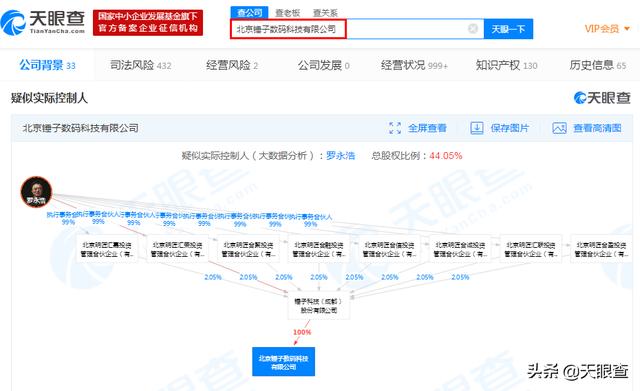Open the 经营风险 2 section tab

point(232,65)
